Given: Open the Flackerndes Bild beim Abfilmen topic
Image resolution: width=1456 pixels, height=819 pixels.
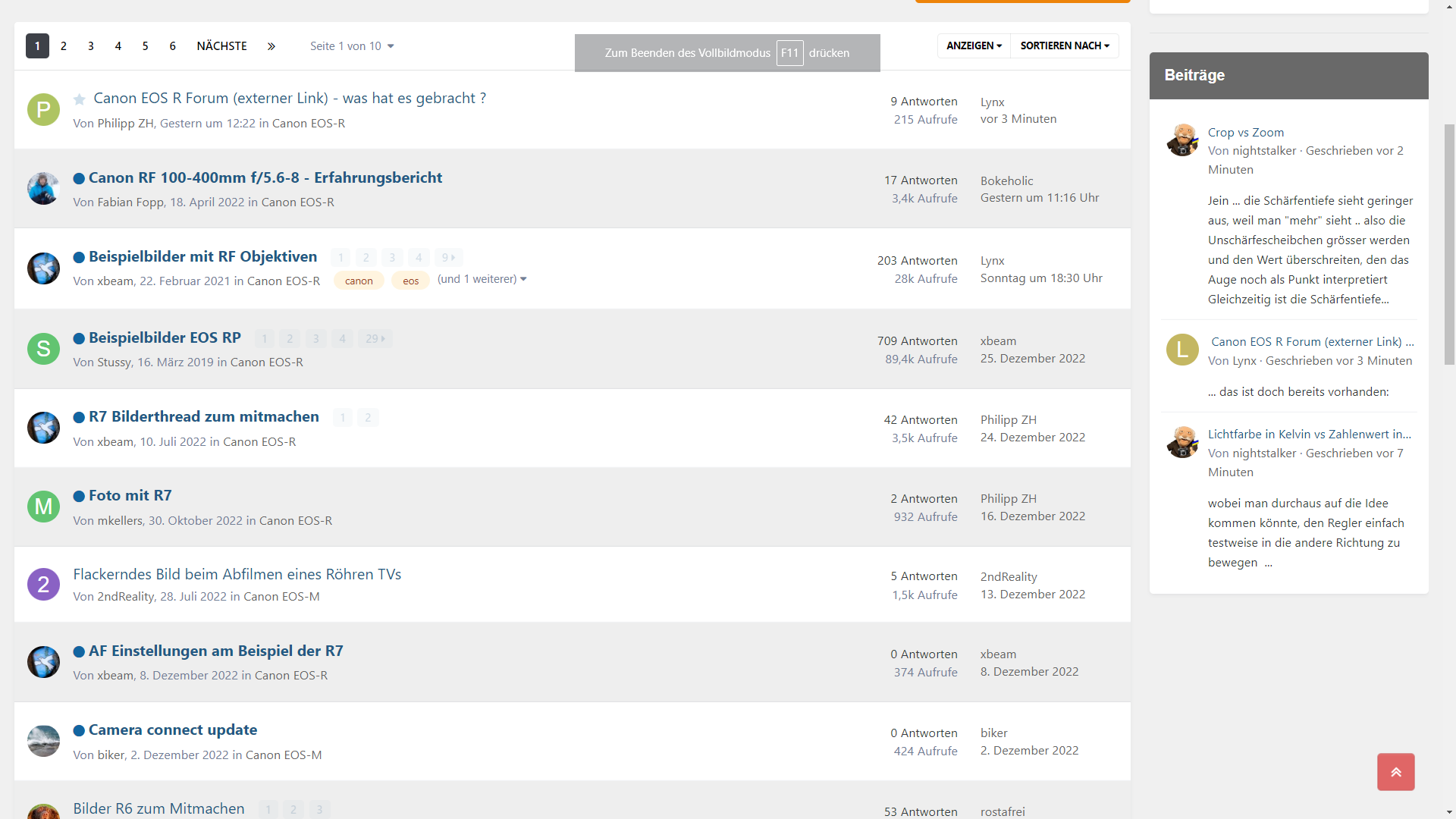Looking at the screenshot, I should point(237,574).
